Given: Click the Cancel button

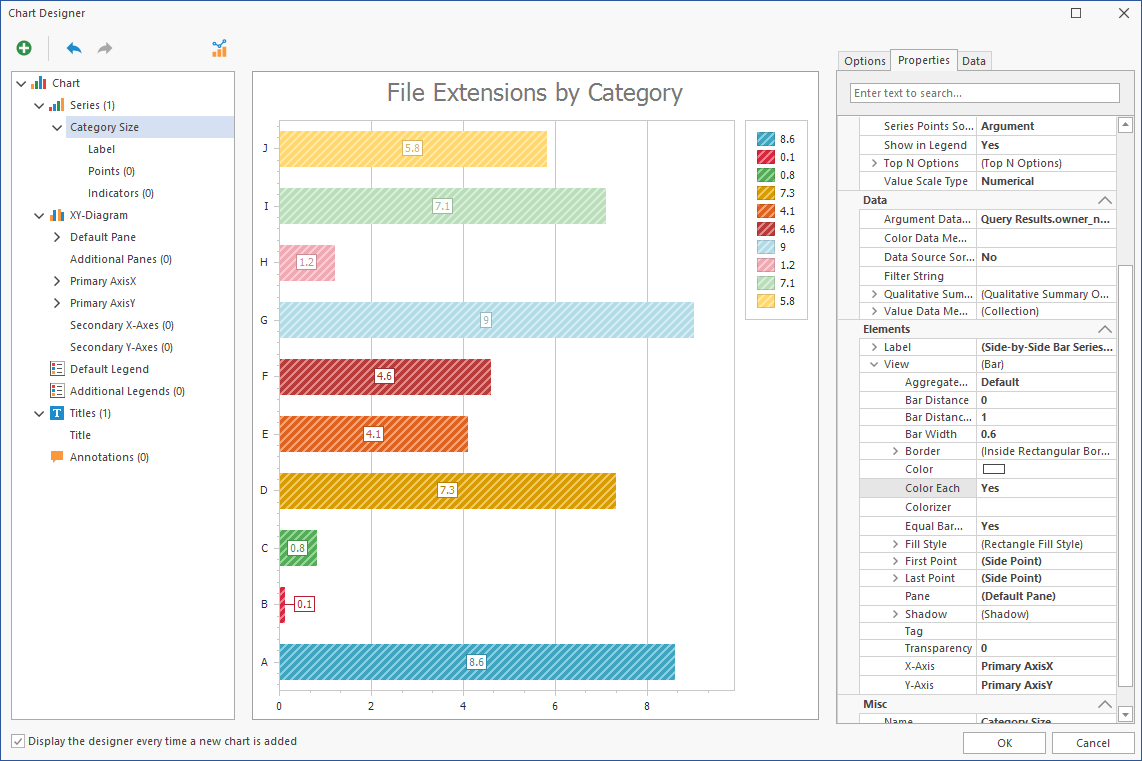Looking at the screenshot, I should pos(1092,743).
